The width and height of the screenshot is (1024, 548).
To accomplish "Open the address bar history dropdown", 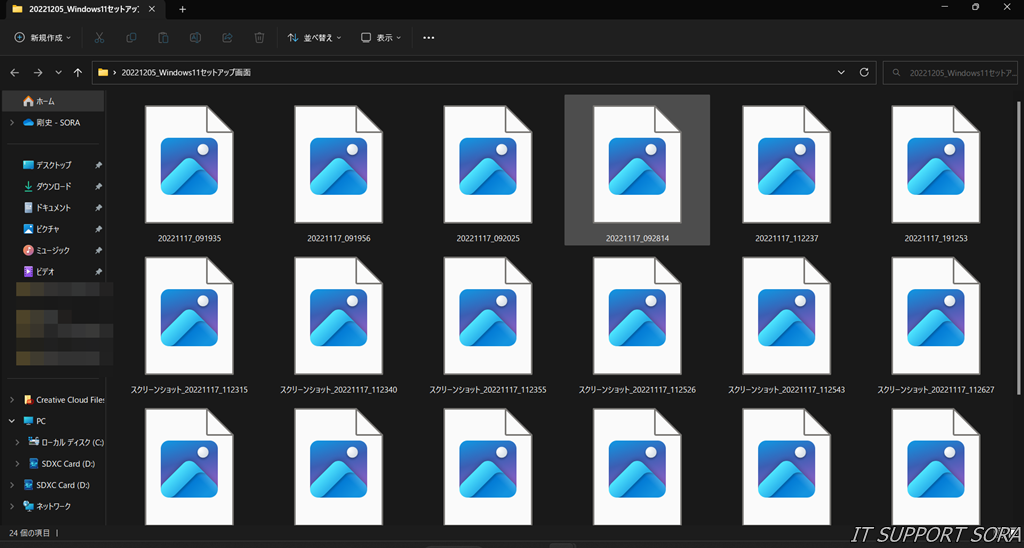I will [x=841, y=73].
